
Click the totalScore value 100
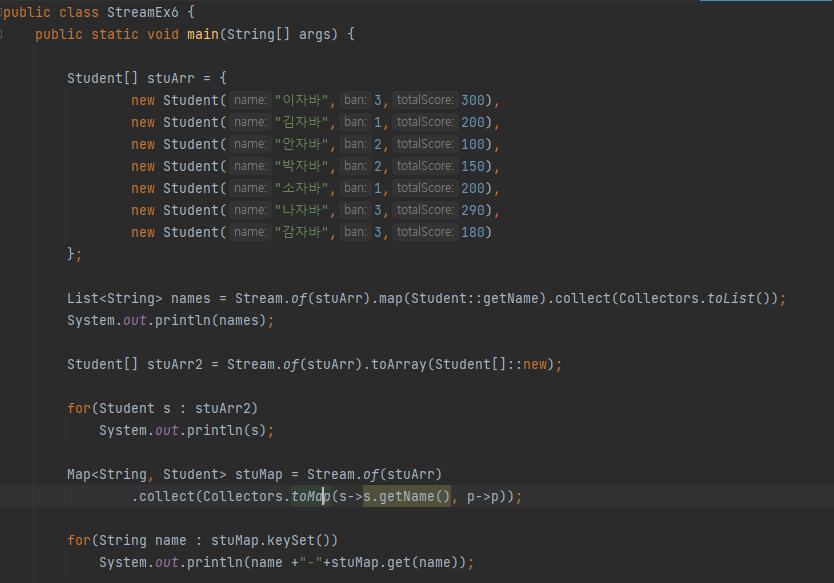[473, 144]
